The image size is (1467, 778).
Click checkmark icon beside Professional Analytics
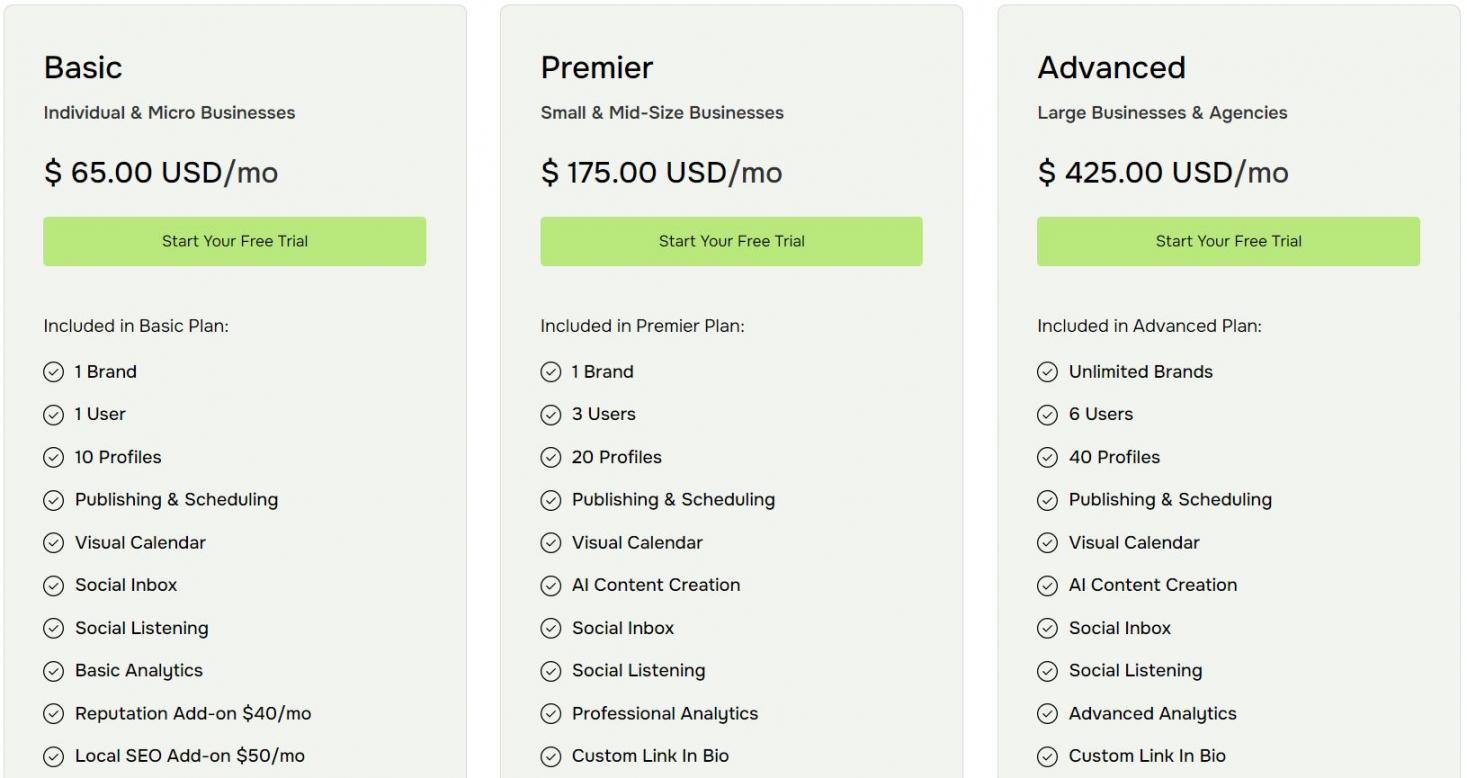point(550,714)
